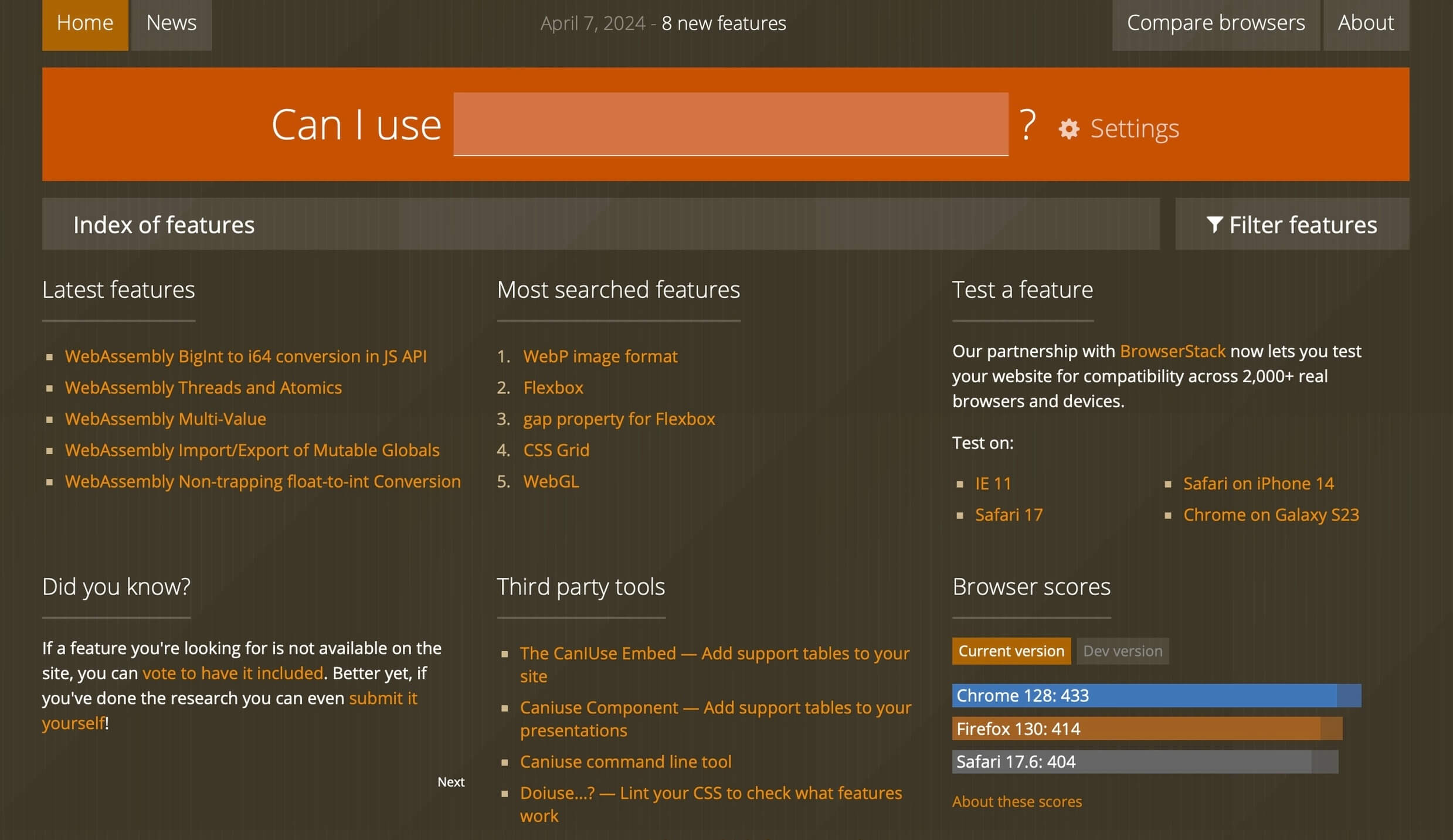Image resolution: width=1453 pixels, height=840 pixels.
Task: Open Caniuse command line tool link
Action: (x=626, y=761)
